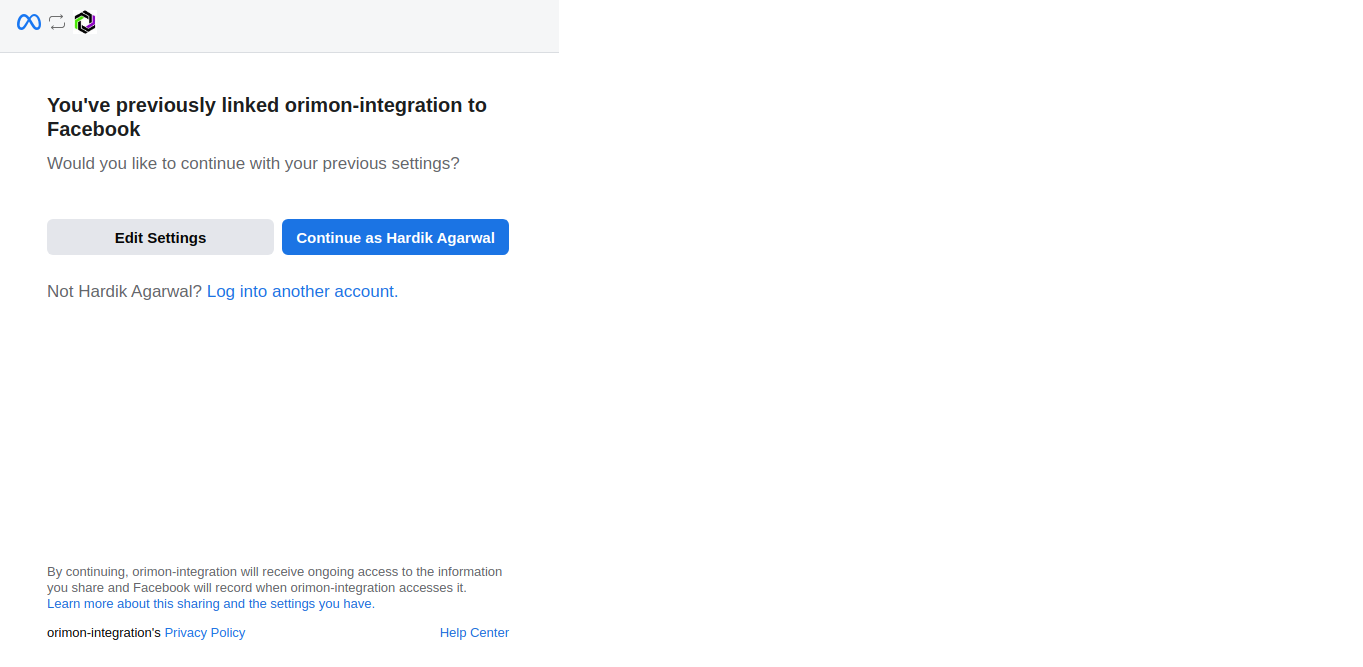
Task: Click orimon-integration's label beside Privacy Policy
Action: click(x=103, y=632)
